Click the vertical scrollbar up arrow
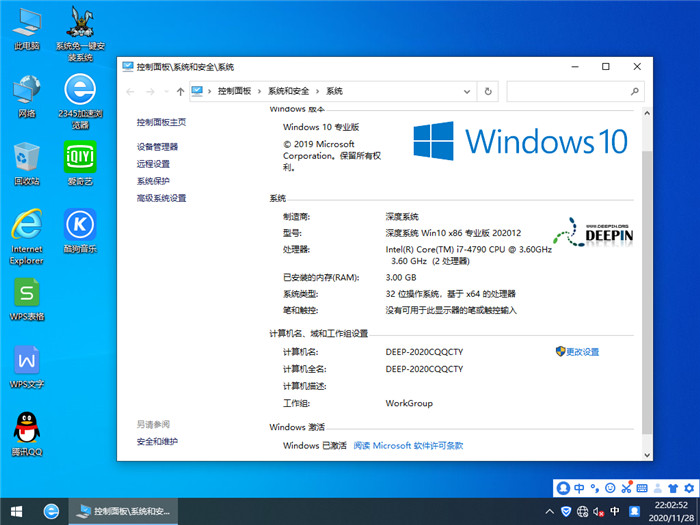 (647, 113)
